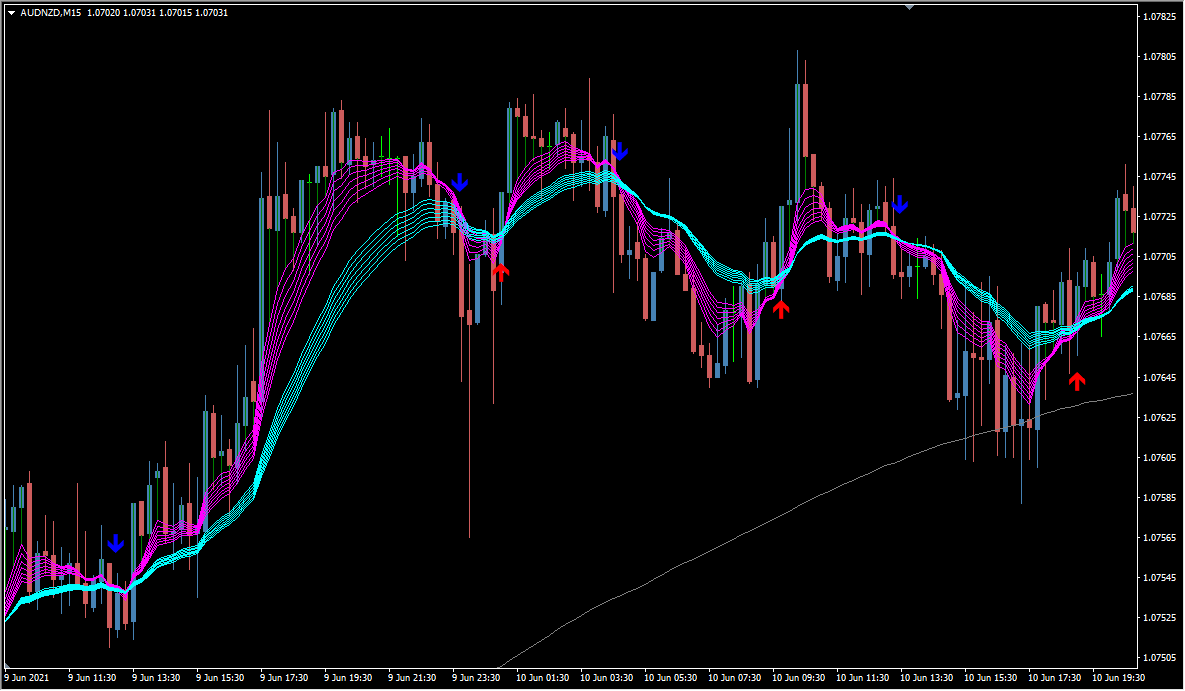Click the 1.07805 price axis label
Image resolution: width=1185 pixels, height=691 pixels.
1160,57
